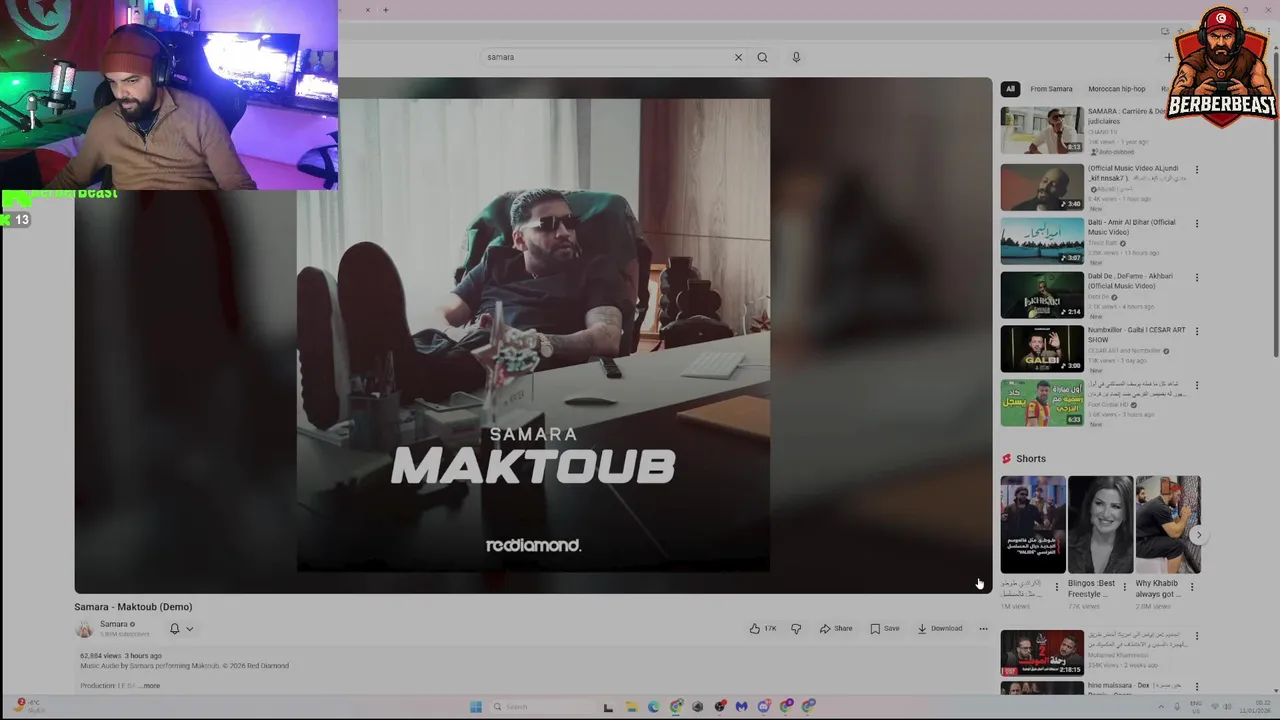
Task: Expand the description with '...more'
Action: point(149,686)
